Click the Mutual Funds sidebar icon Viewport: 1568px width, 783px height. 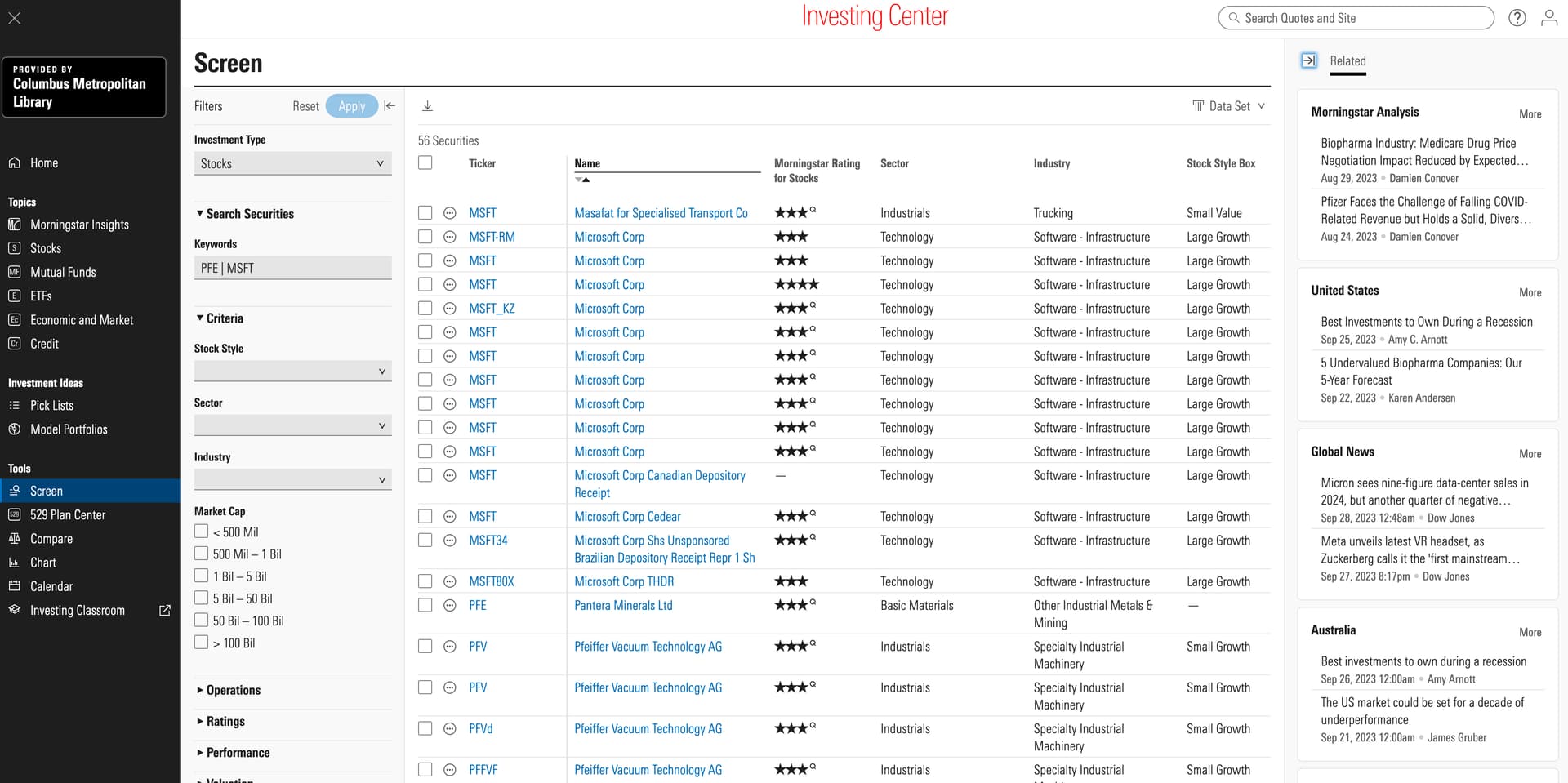pyautogui.click(x=14, y=272)
